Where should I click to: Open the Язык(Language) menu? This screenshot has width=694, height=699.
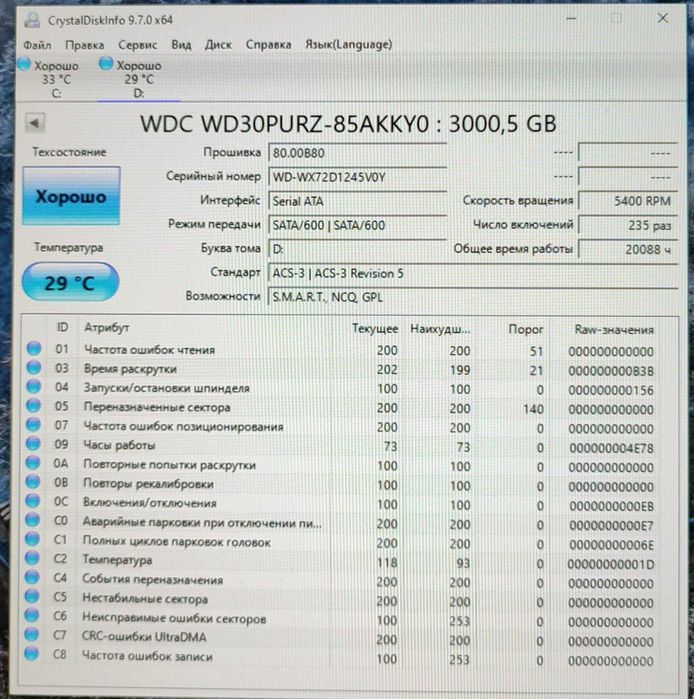(349, 45)
